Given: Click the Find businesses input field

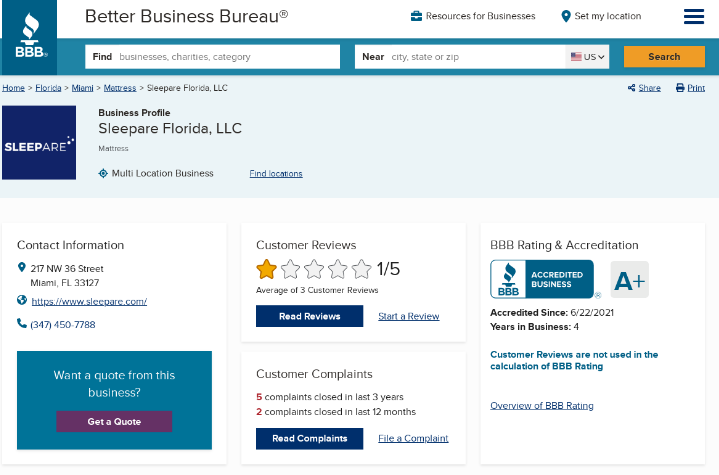Looking at the screenshot, I should pyautogui.click(x=213, y=57).
